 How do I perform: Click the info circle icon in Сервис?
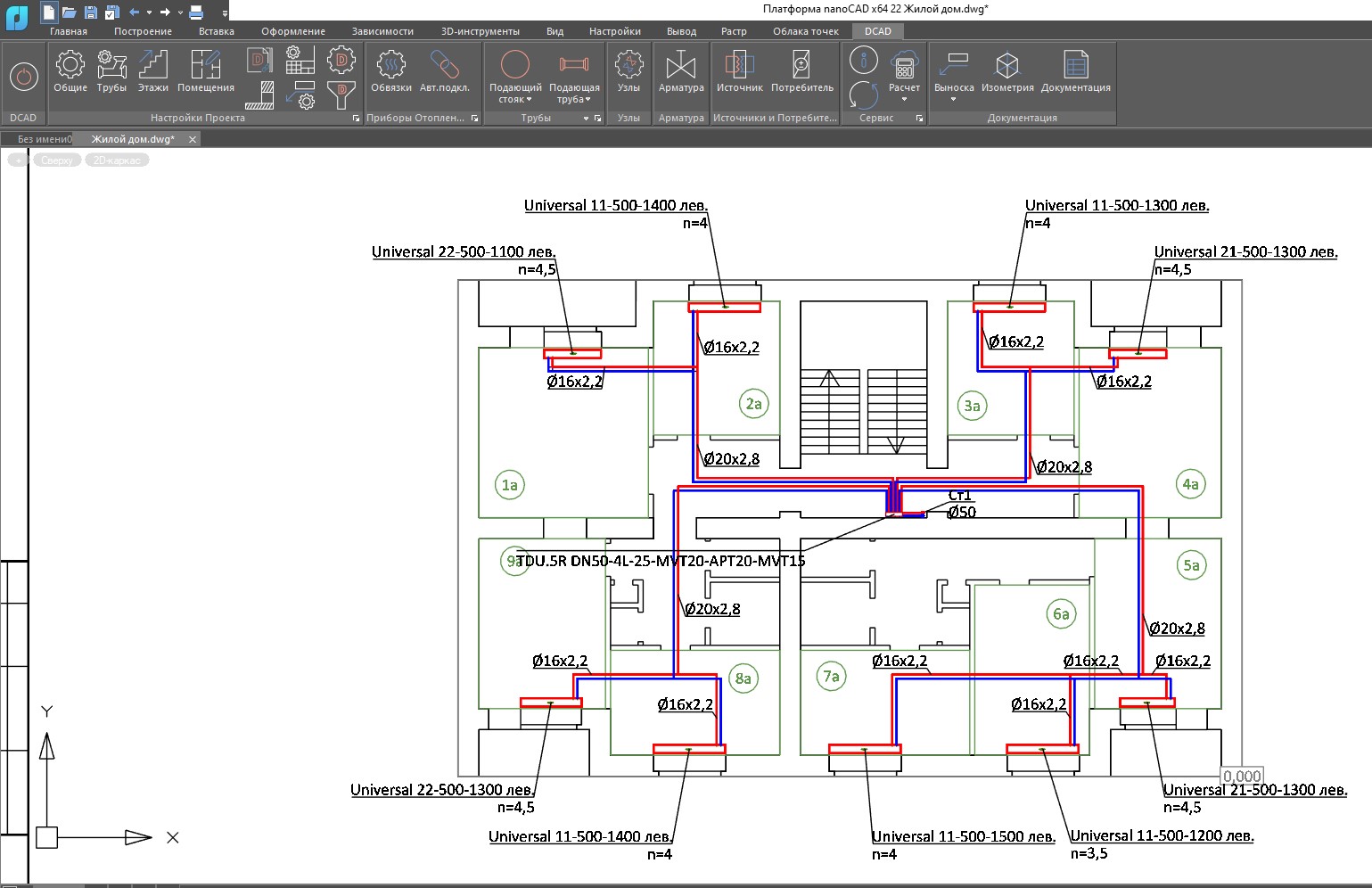tap(863, 61)
